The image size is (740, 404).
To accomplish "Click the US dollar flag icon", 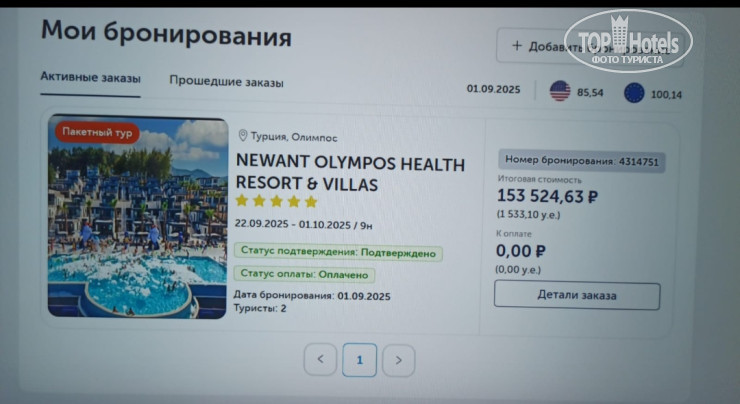I will point(560,91).
